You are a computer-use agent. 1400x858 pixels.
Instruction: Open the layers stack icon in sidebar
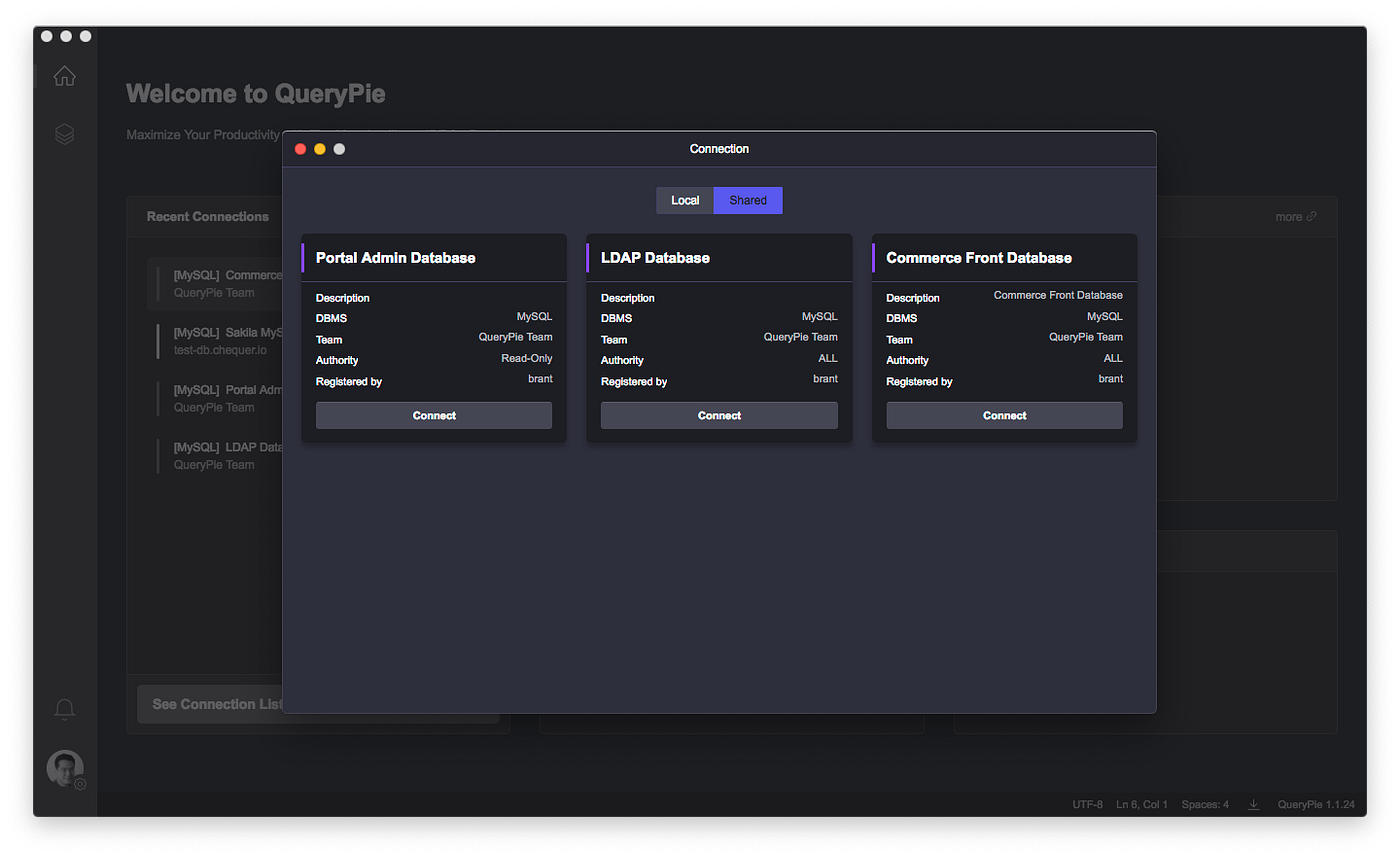tap(64, 133)
